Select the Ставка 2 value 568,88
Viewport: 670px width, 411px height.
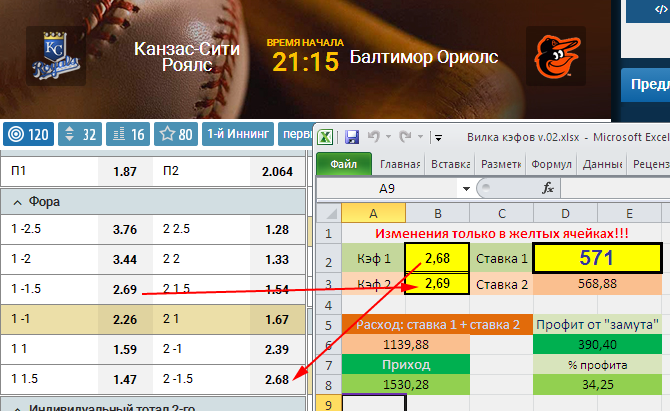[597, 284]
